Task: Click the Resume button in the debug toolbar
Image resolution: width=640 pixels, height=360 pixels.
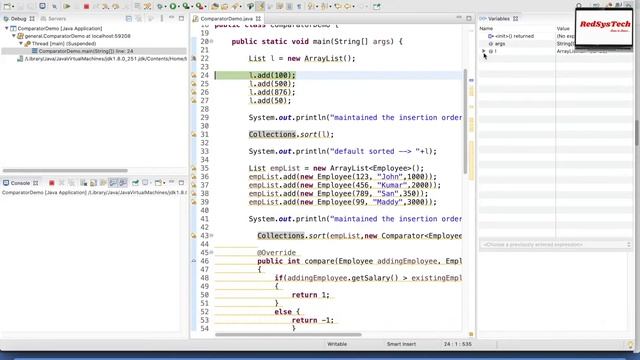Action: point(67,6)
